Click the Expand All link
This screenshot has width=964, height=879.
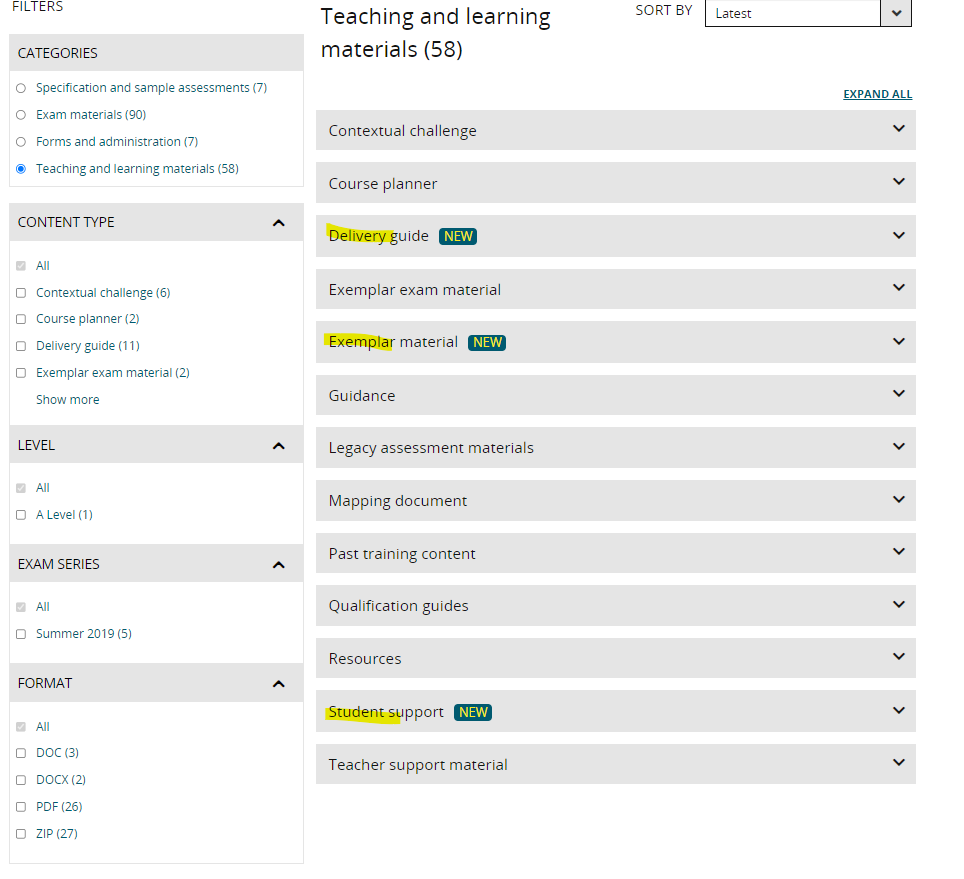click(877, 94)
